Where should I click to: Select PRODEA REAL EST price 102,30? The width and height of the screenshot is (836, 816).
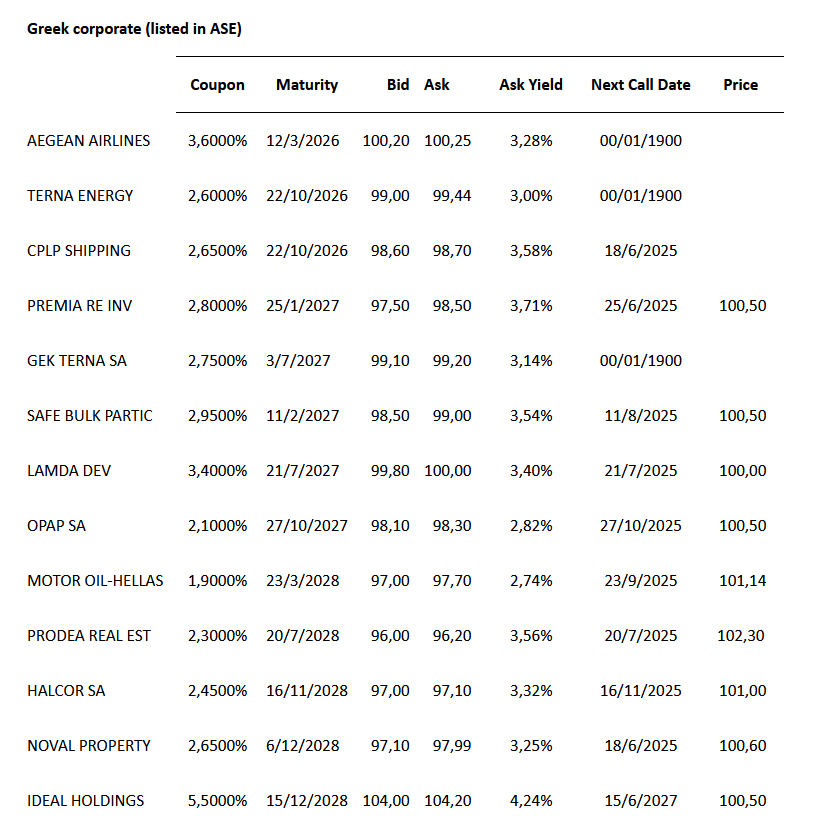(x=742, y=636)
